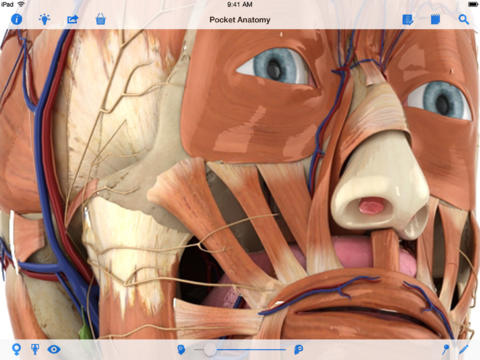The height and width of the screenshot is (360, 480).
Task: Open the search magnifier
Action: tap(463, 19)
